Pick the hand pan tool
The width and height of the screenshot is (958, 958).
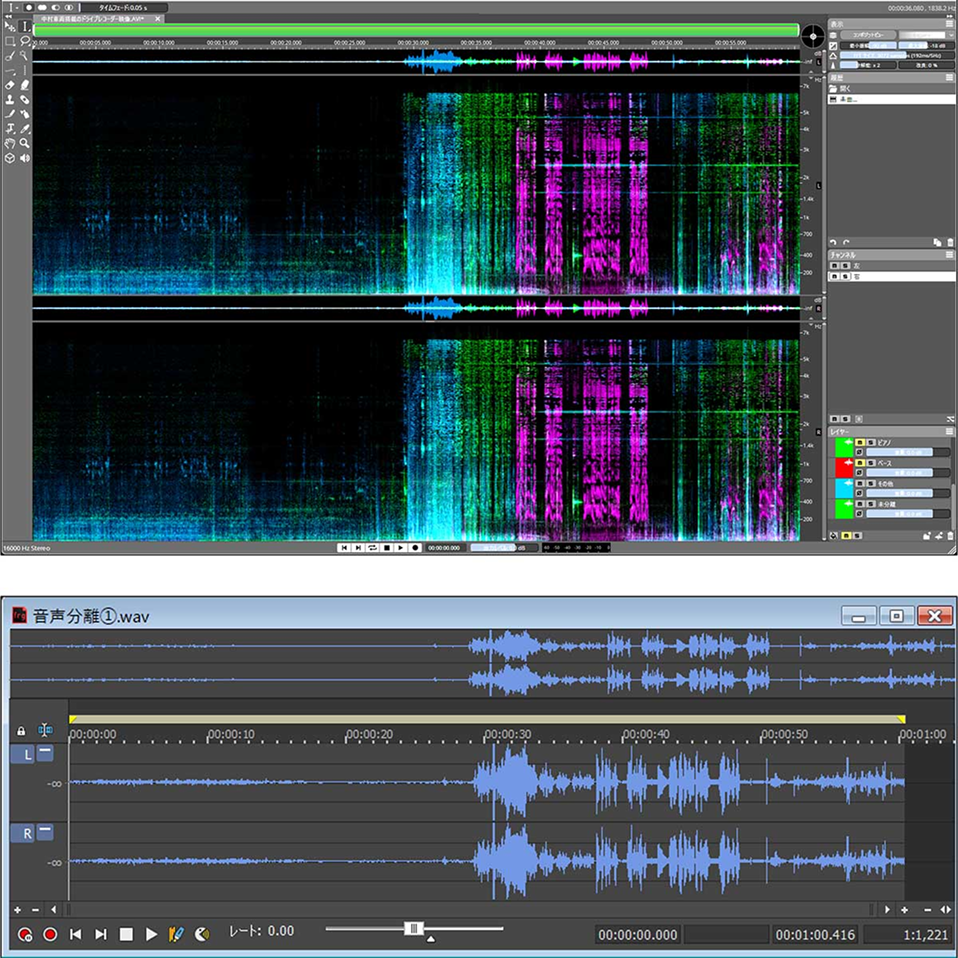tap(9, 143)
